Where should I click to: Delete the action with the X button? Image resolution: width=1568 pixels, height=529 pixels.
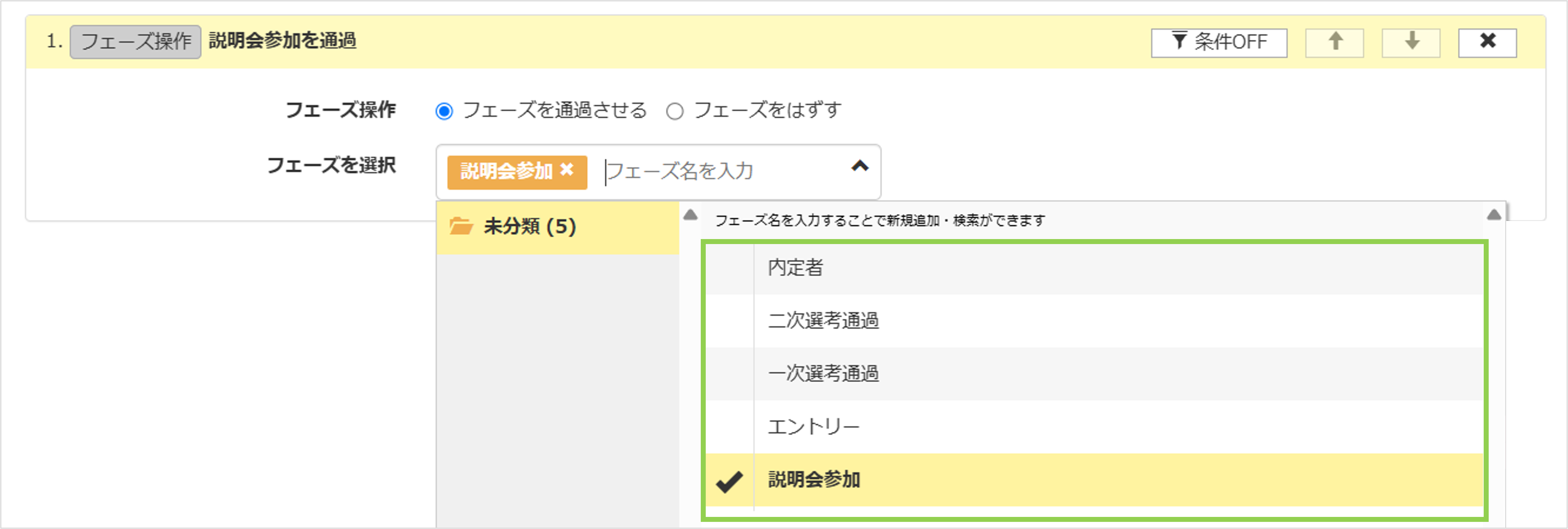(x=1487, y=43)
